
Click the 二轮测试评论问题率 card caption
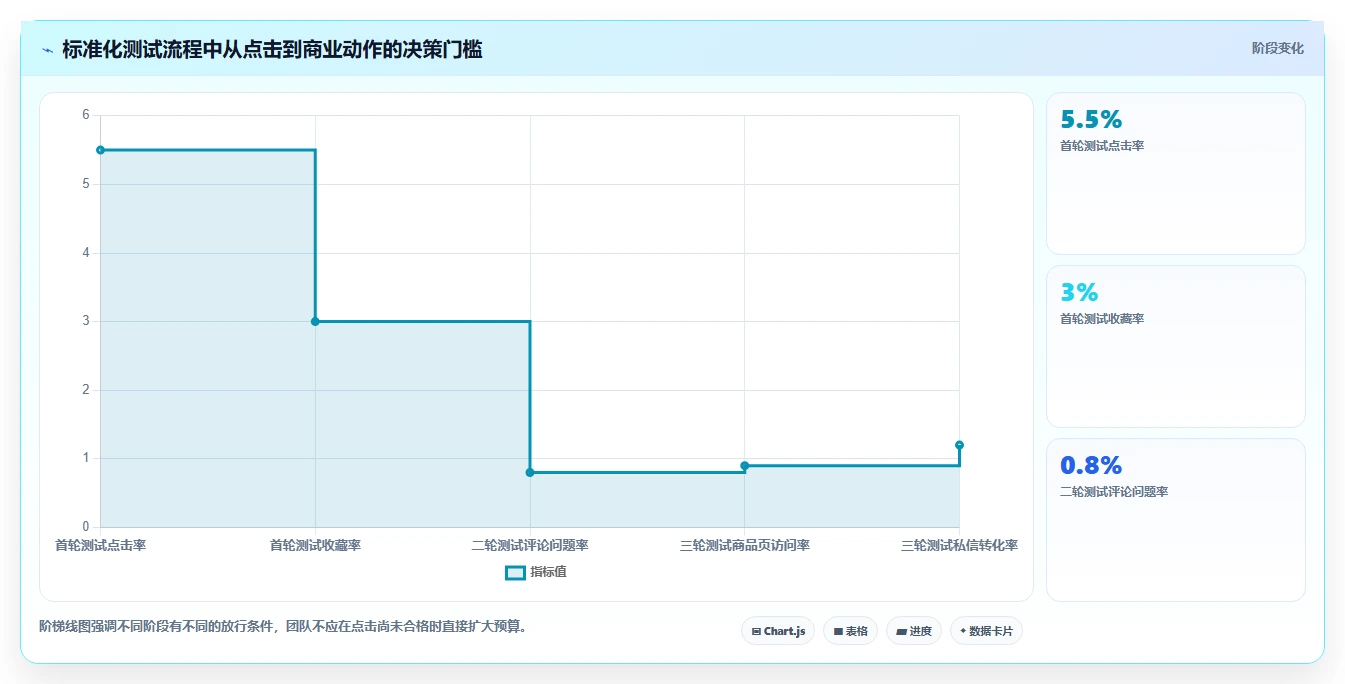point(1114,492)
